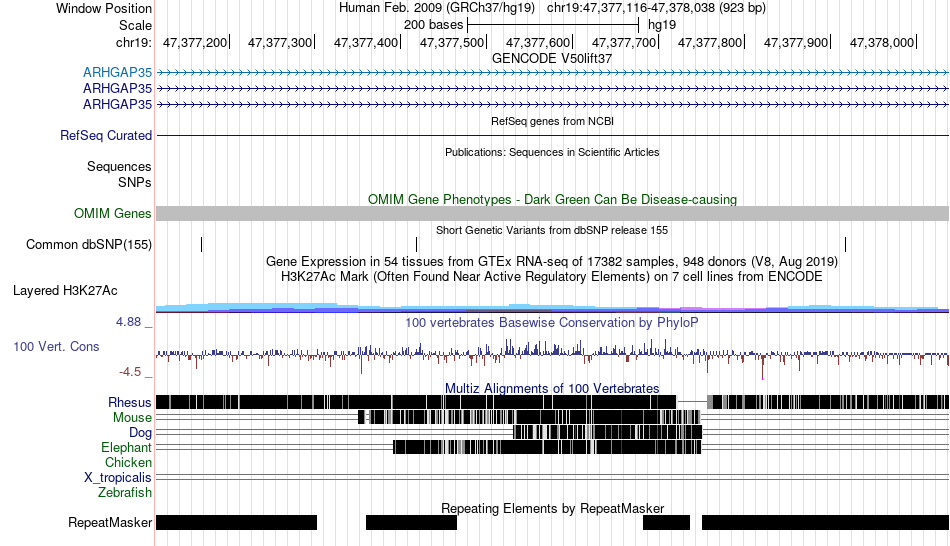Select the Dog alignment row label
This screenshot has width=950, height=546.
pos(140,433)
